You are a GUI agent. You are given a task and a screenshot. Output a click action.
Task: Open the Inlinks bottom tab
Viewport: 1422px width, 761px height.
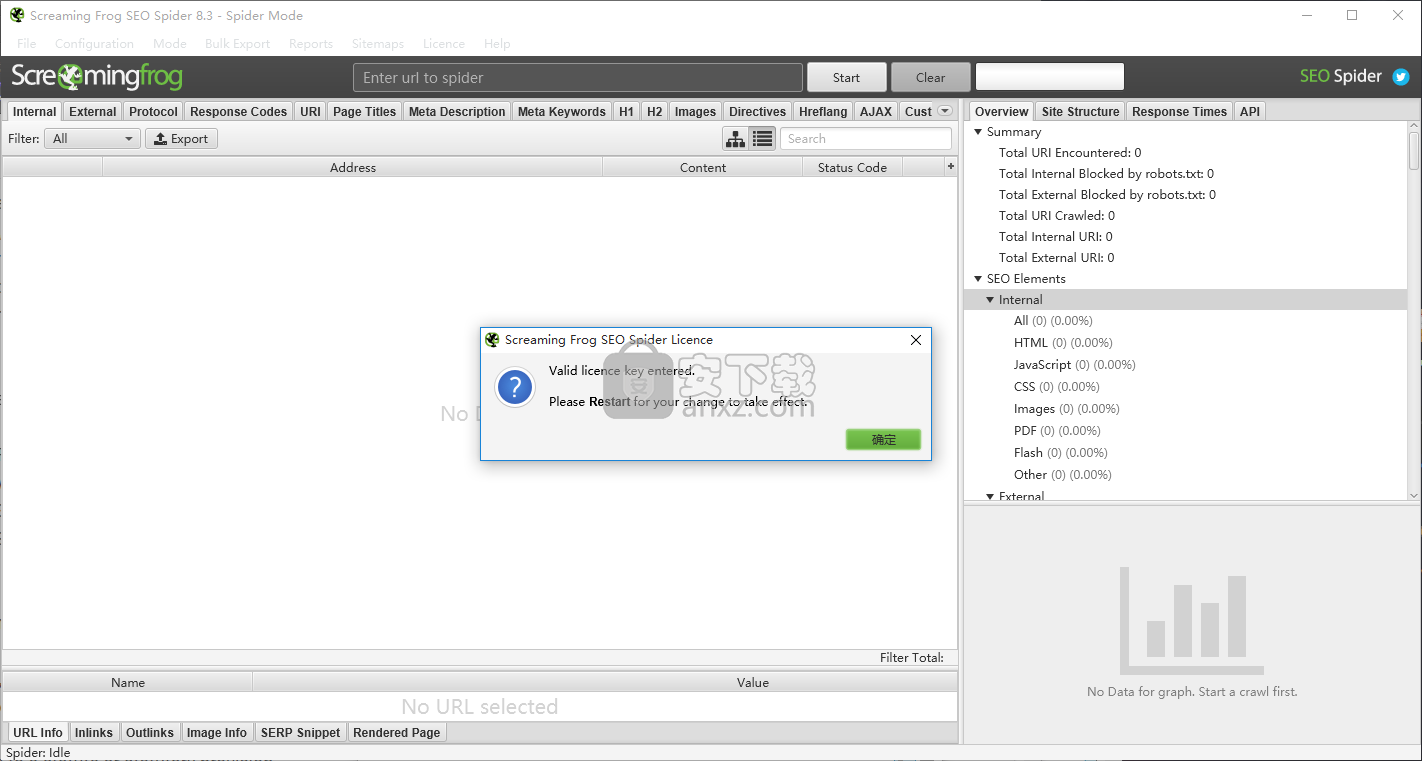tap(94, 733)
